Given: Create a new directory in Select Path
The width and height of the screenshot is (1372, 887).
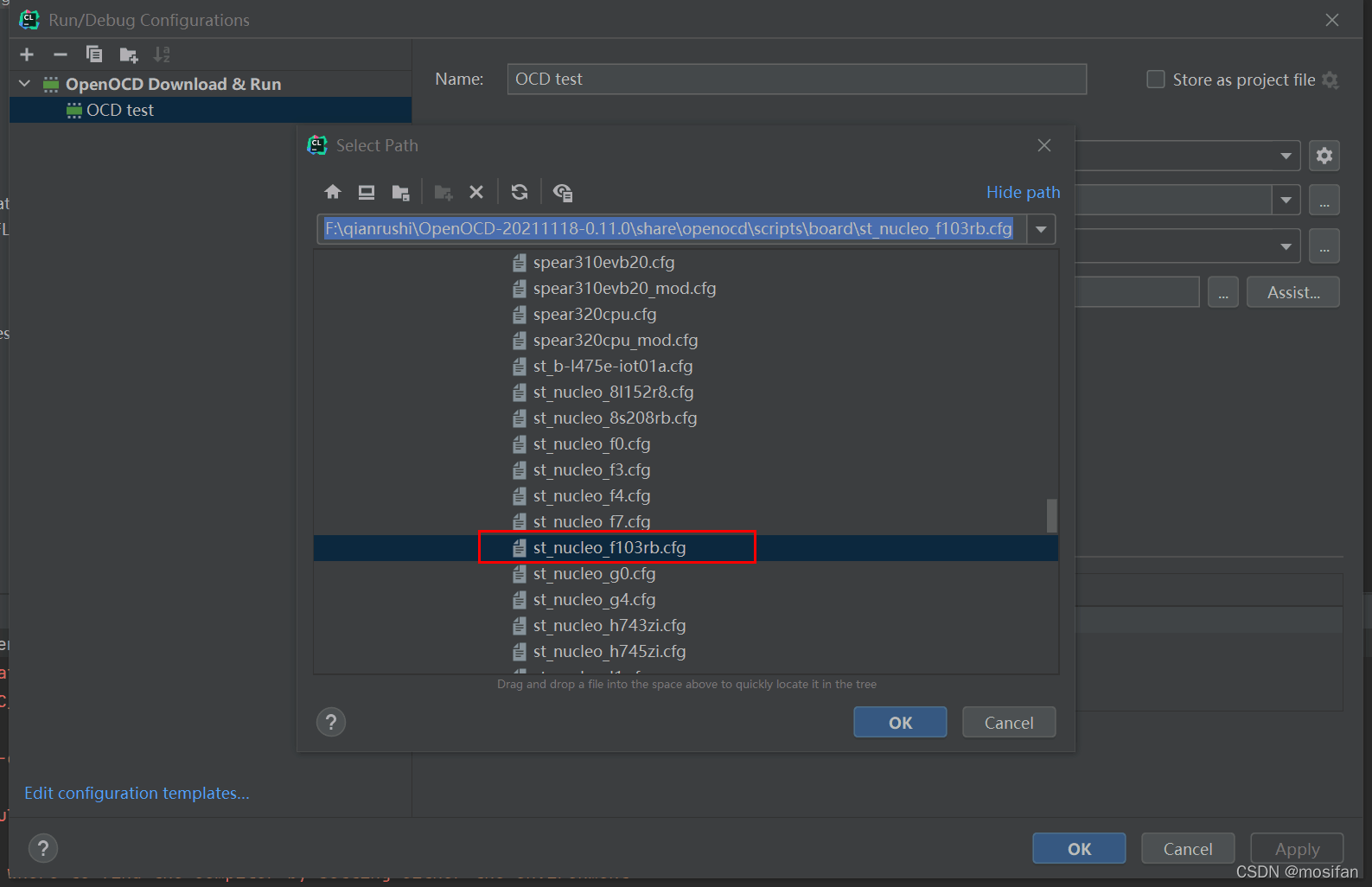Looking at the screenshot, I should 444,192.
